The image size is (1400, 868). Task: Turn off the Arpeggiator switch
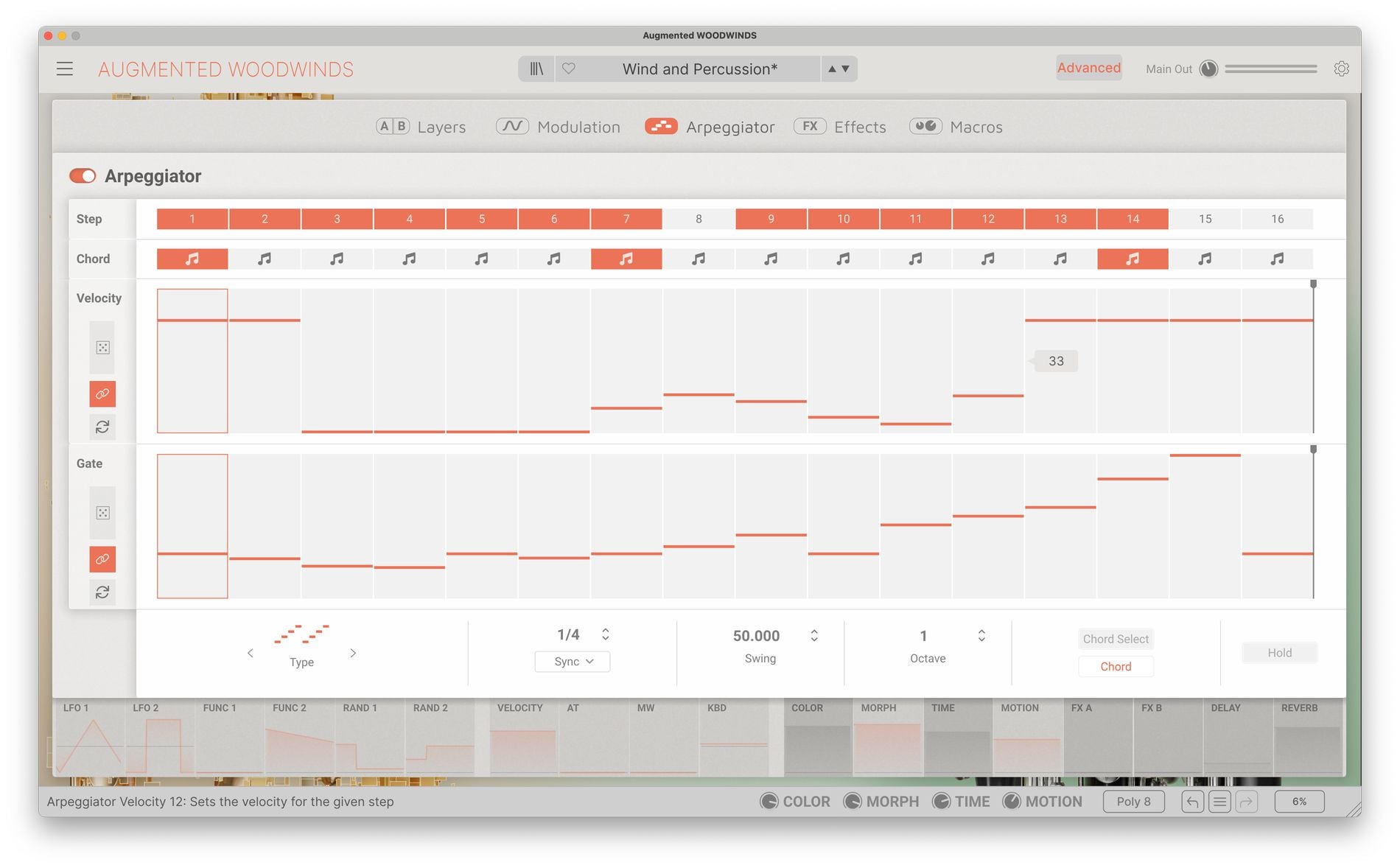pos(83,176)
